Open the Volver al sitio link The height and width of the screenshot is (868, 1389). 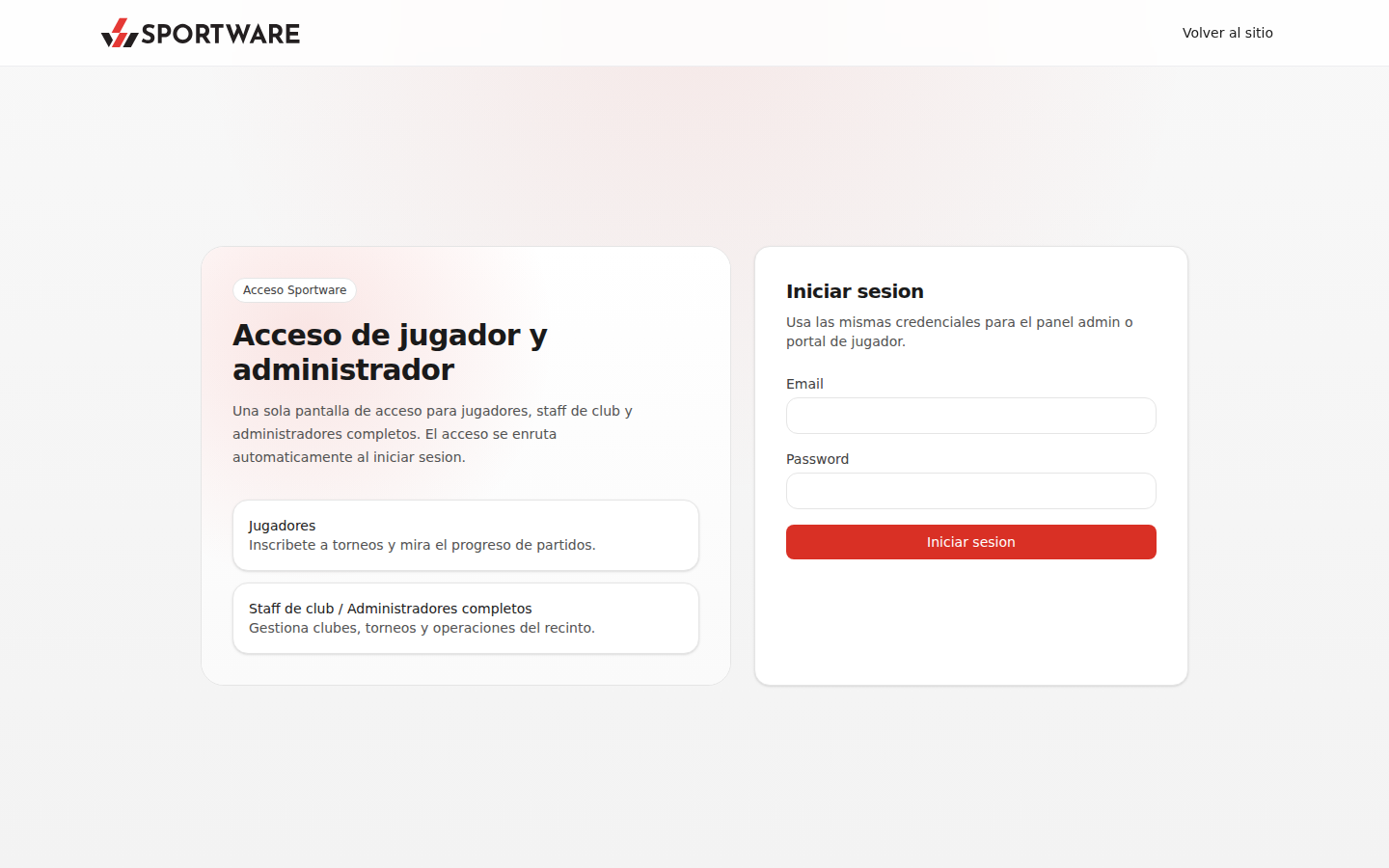point(1227,33)
